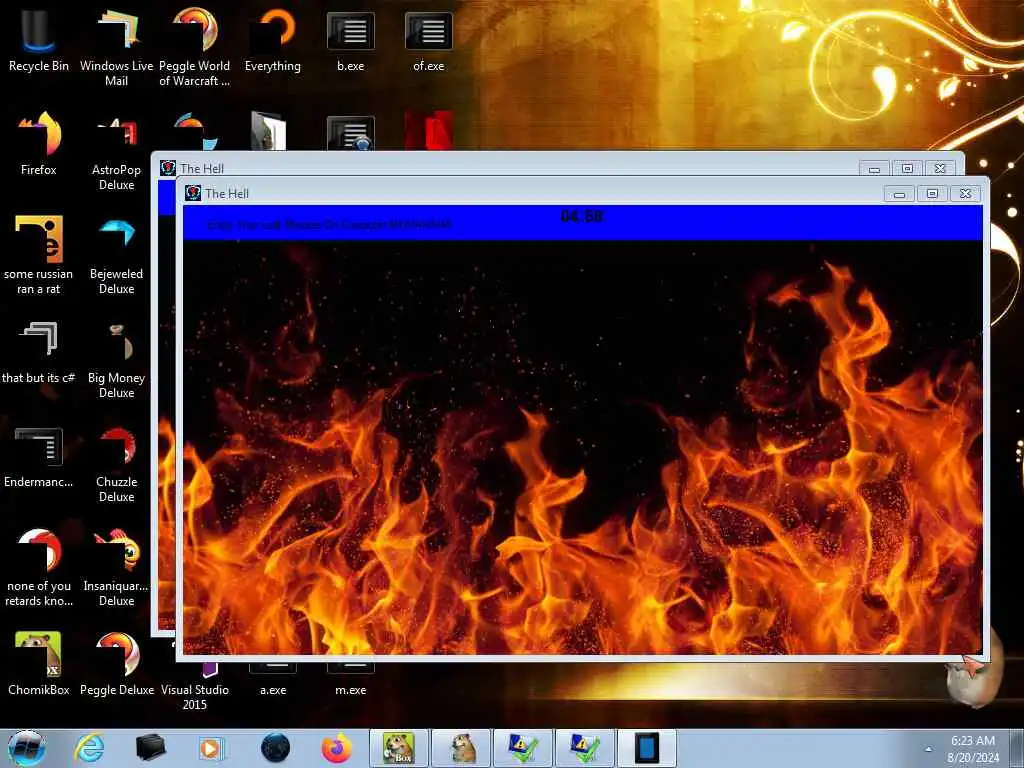Open the Everything search desktop shortcut
Image resolution: width=1024 pixels, height=768 pixels.
click(273, 40)
